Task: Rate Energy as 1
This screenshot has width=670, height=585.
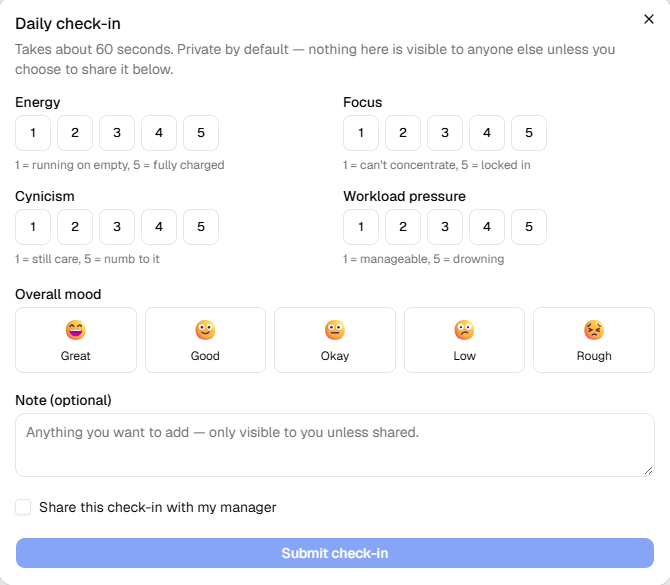Action: click(x=33, y=133)
